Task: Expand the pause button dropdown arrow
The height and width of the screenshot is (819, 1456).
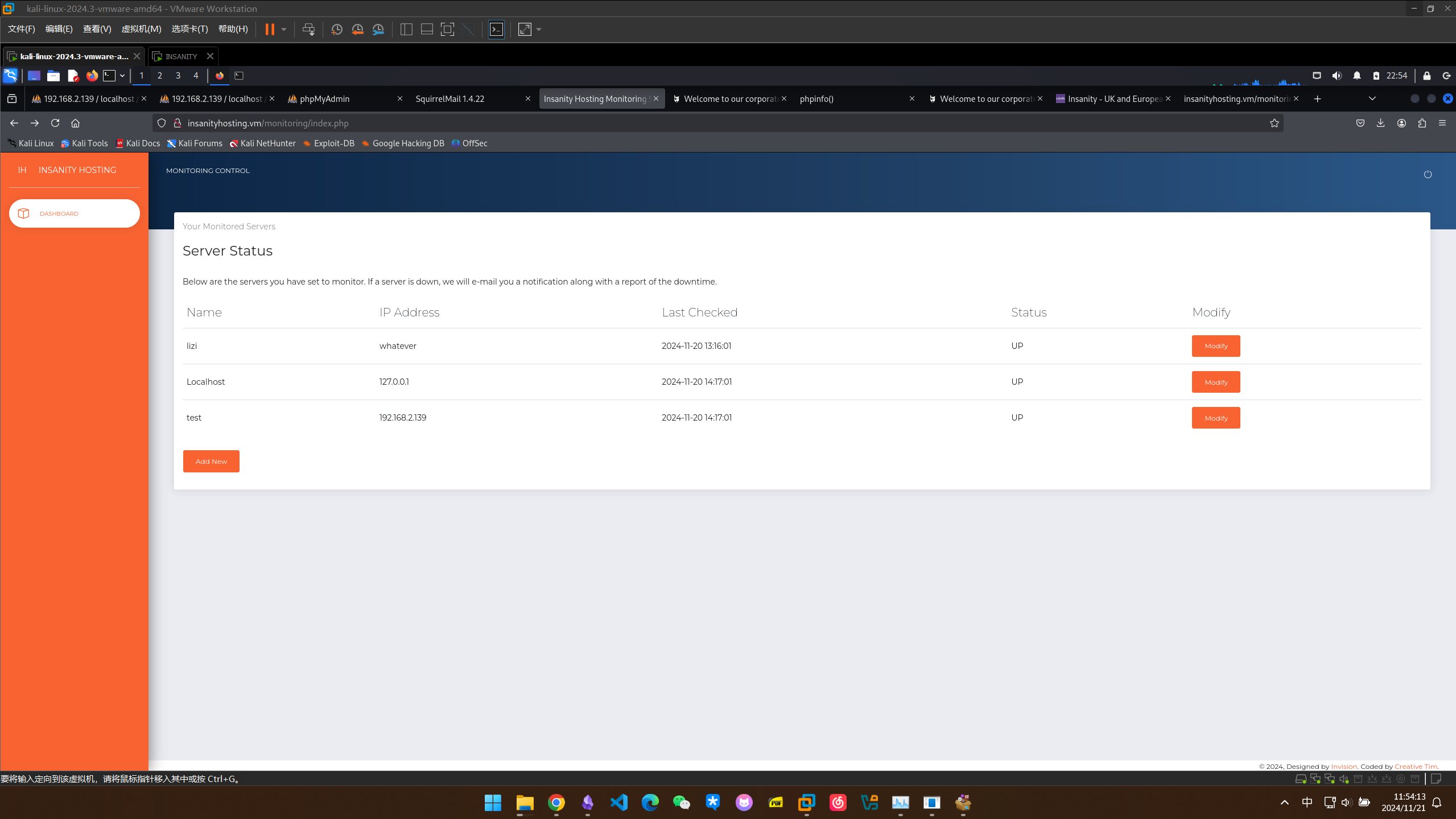Action: tap(283, 30)
